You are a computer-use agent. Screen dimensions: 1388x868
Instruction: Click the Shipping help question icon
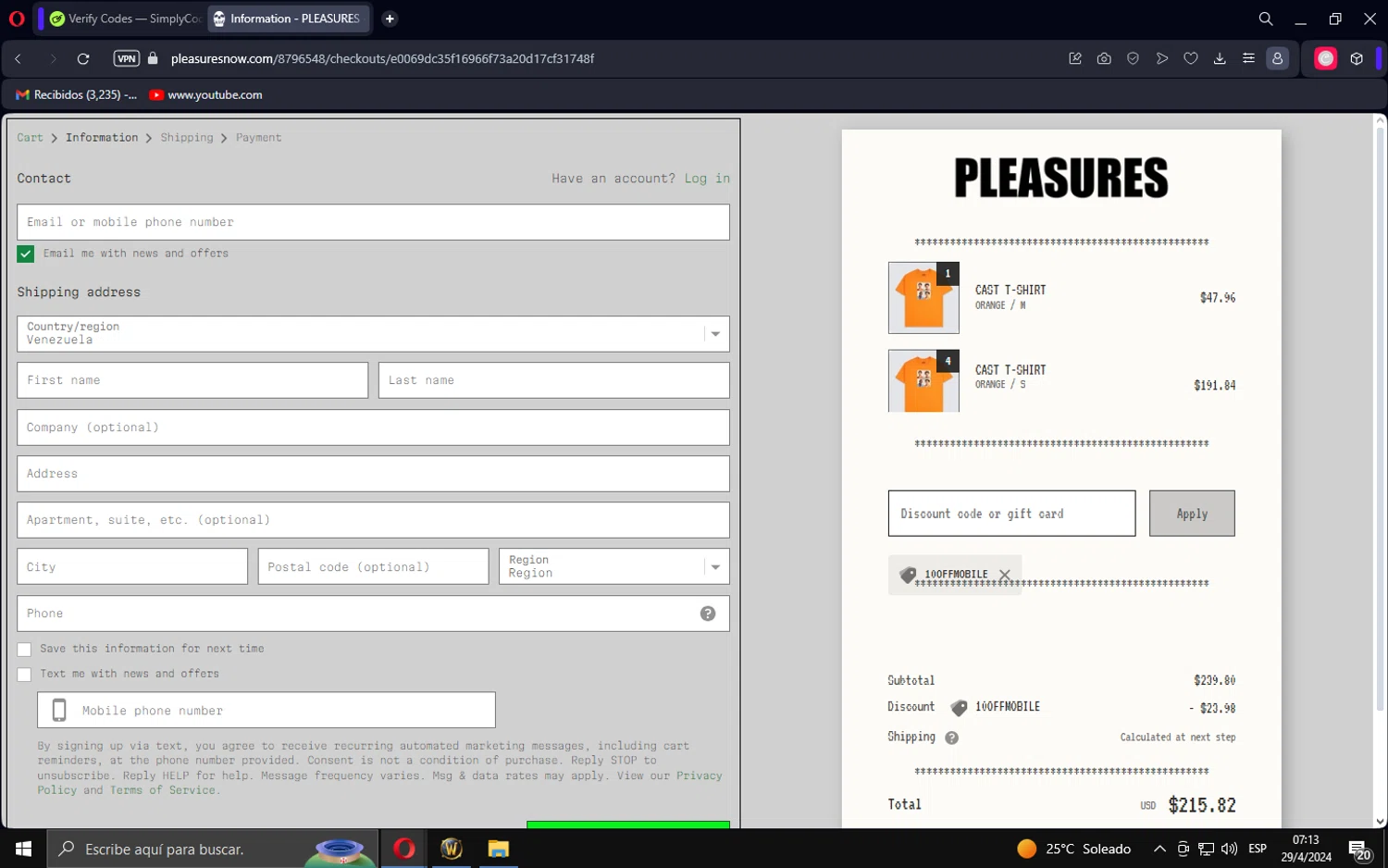point(952,738)
